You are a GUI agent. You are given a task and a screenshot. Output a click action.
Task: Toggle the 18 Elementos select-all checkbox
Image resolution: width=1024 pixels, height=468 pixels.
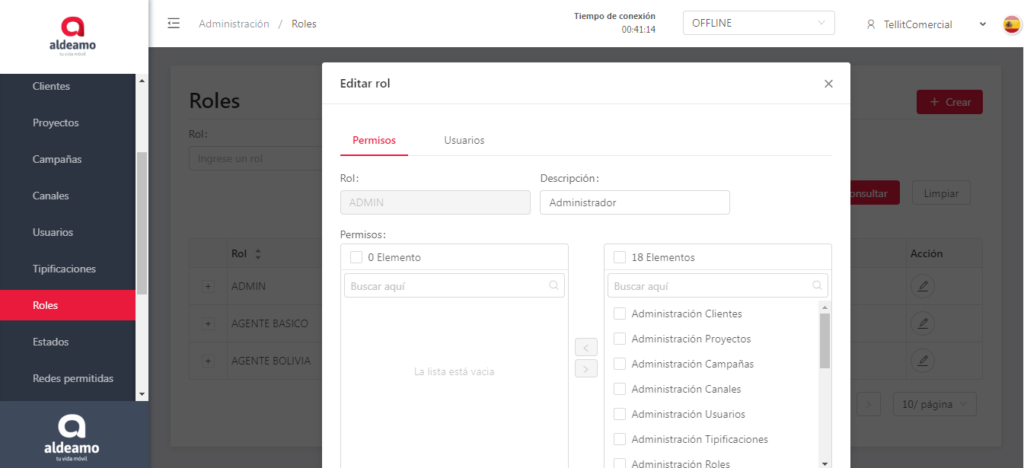point(619,257)
